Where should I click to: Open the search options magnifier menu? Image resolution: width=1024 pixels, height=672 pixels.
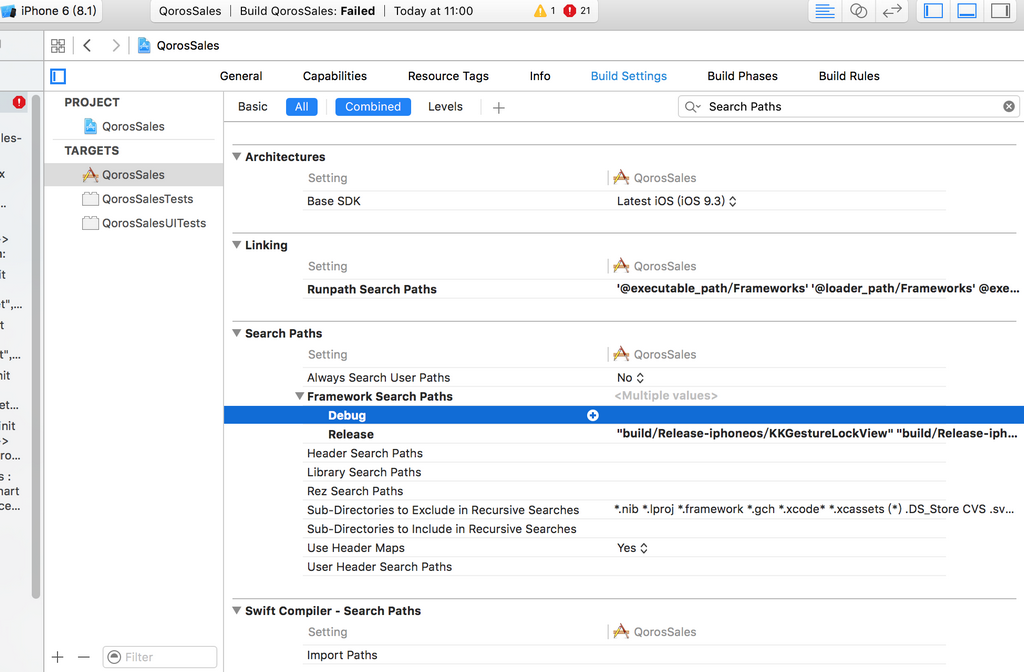692,106
